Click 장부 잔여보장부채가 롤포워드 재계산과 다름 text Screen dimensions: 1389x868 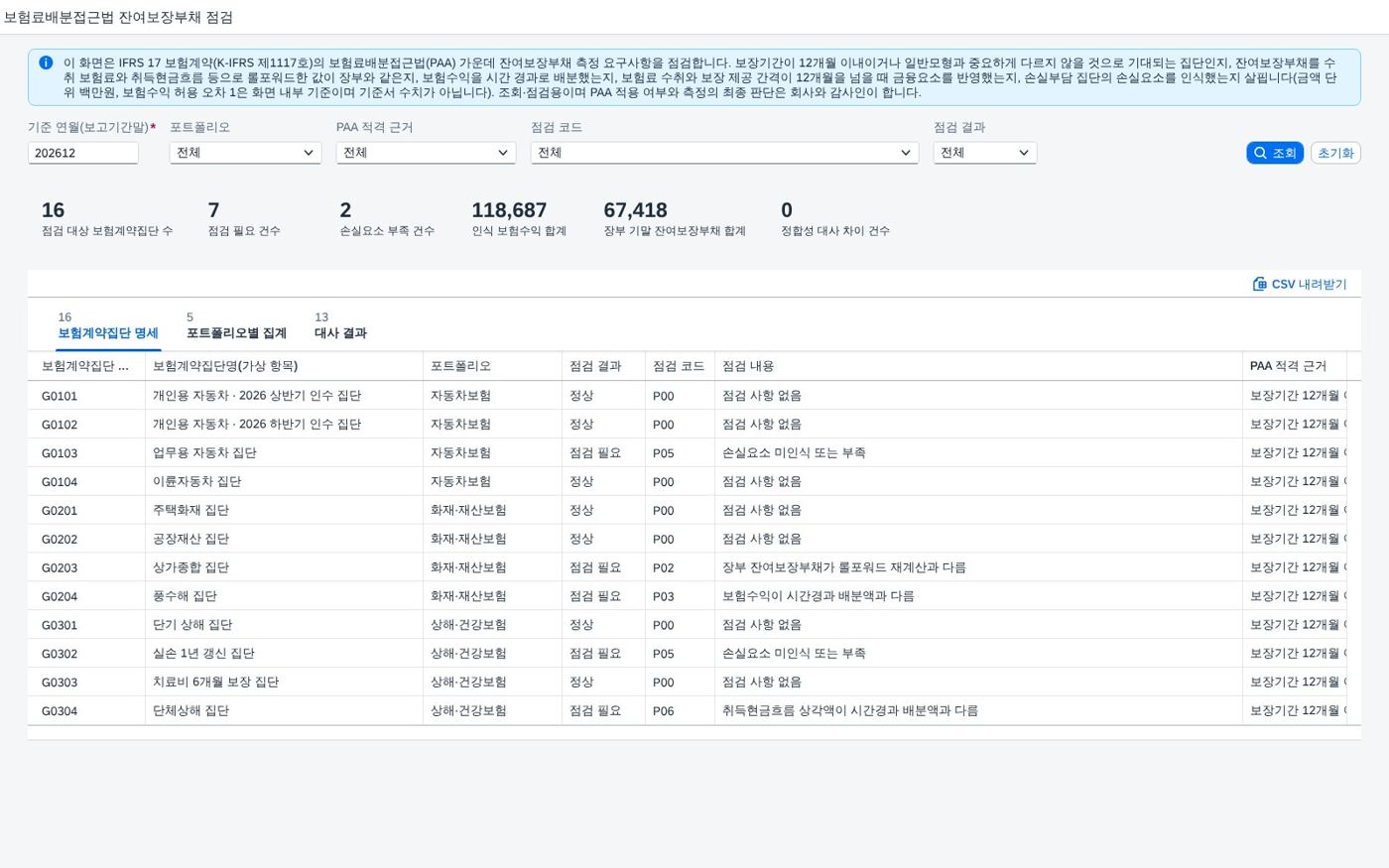click(844, 567)
